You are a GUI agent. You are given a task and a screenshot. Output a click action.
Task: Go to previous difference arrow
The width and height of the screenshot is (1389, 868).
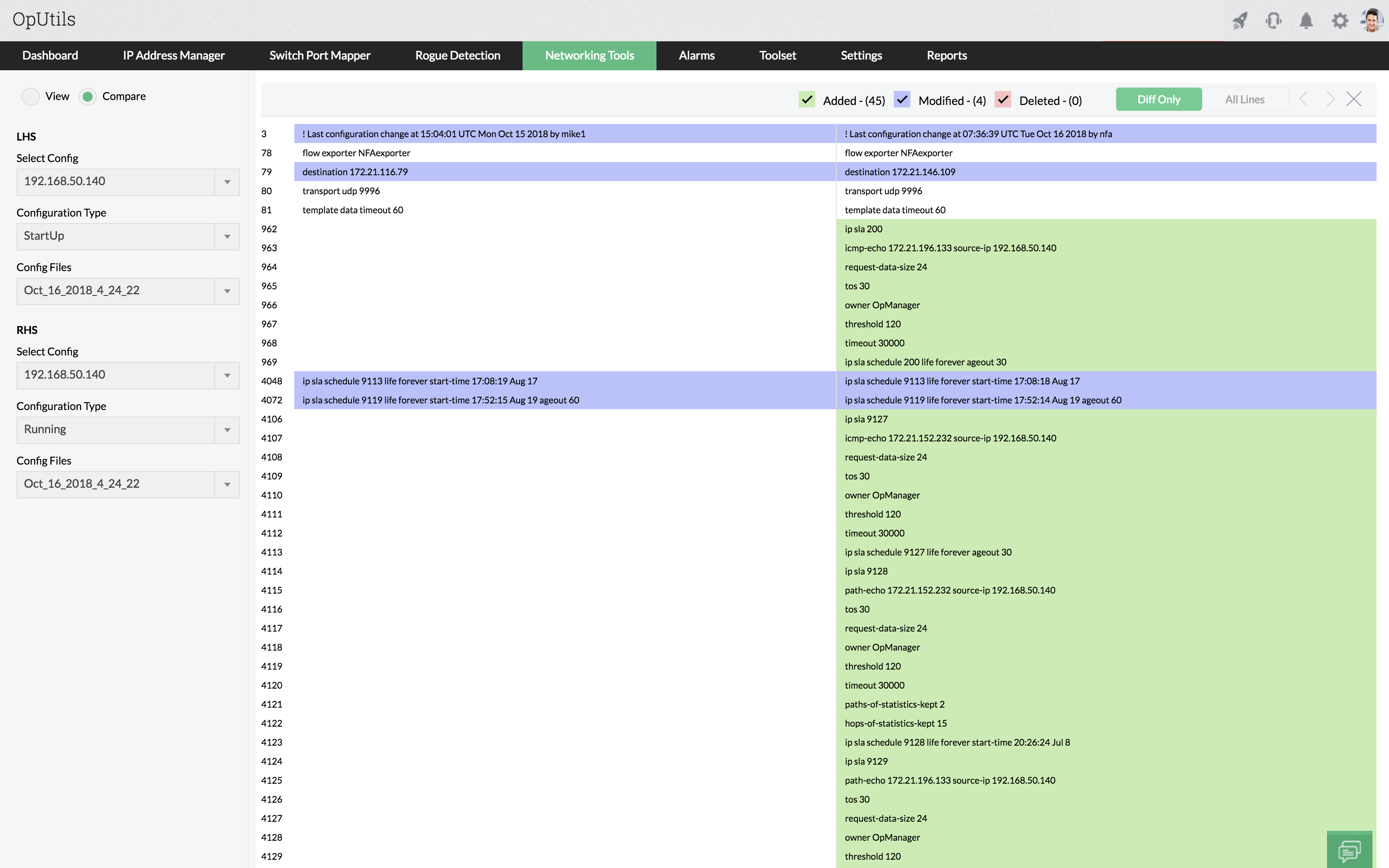[x=1304, y=99]
